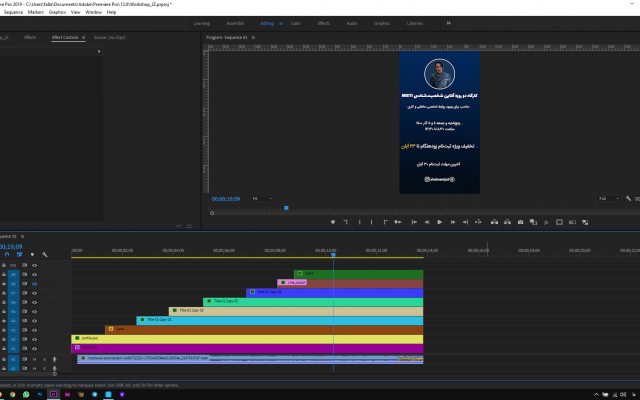Screen dimensions: 640x400
Task: Click Add Marker in Program Monitor controls
Action: [333, 222]
